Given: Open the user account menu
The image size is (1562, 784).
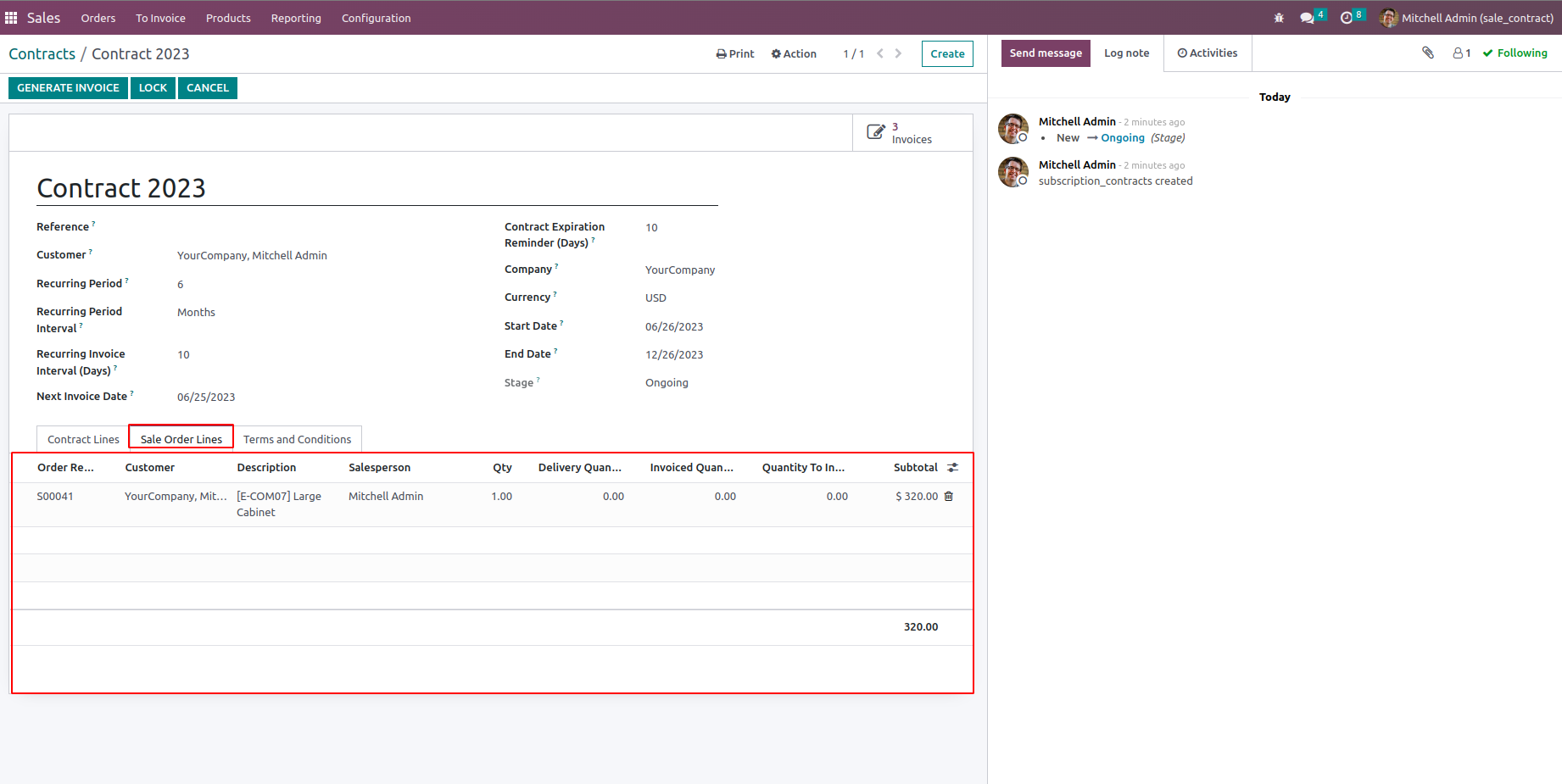Looking at the screenshot, I should pos(1468,18).
